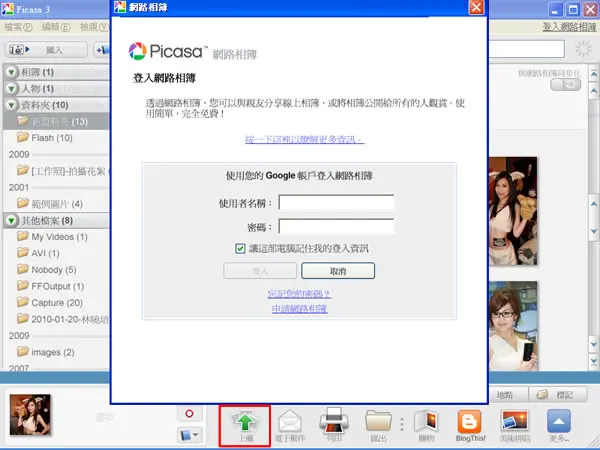The image size is (600, 450).
Task: Select the Print printer icon
Action: (334, 420)
